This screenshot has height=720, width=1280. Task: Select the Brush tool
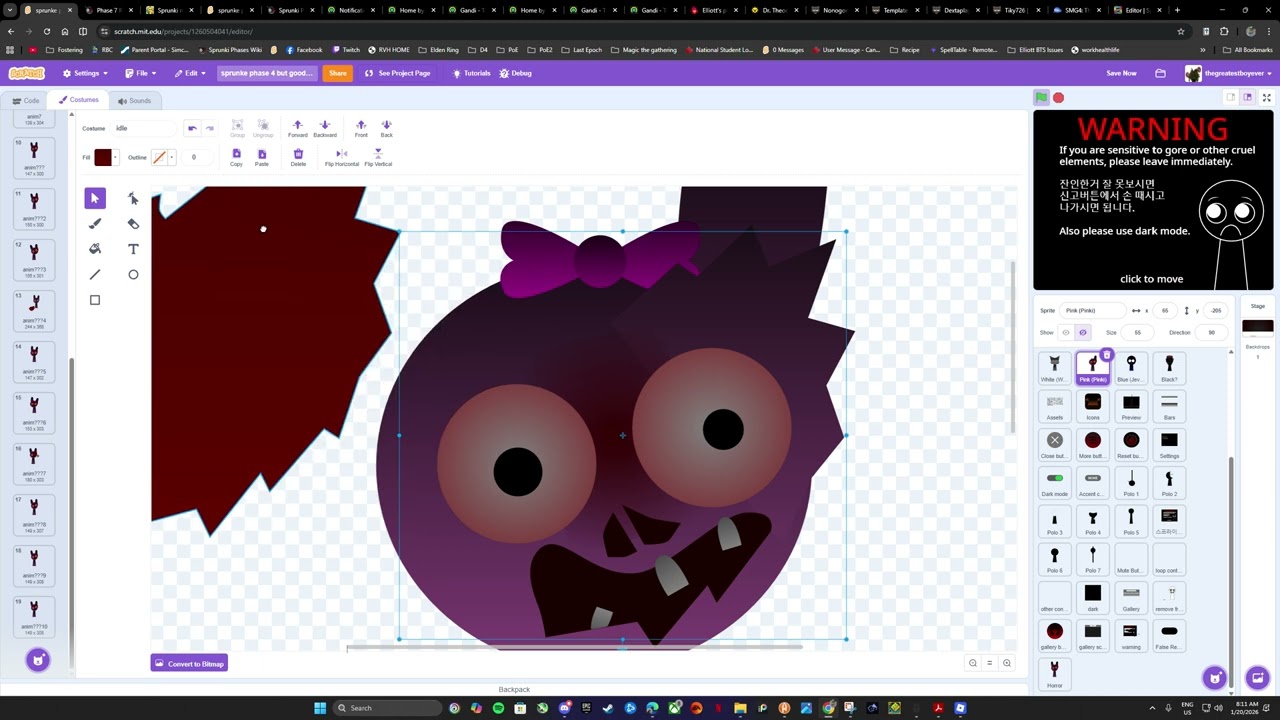tap(95, 224)
